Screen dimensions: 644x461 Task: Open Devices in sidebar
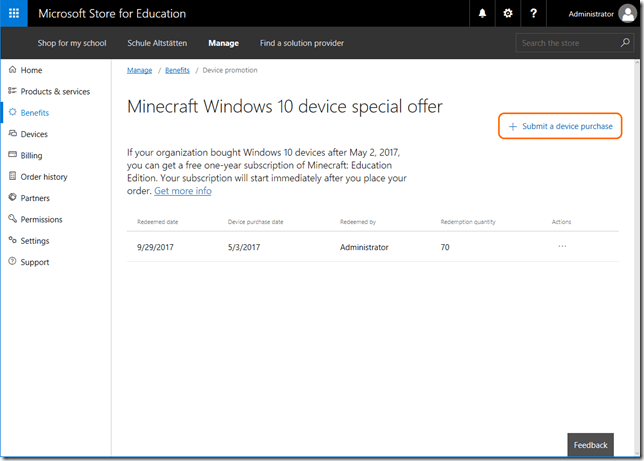[34, 134]
